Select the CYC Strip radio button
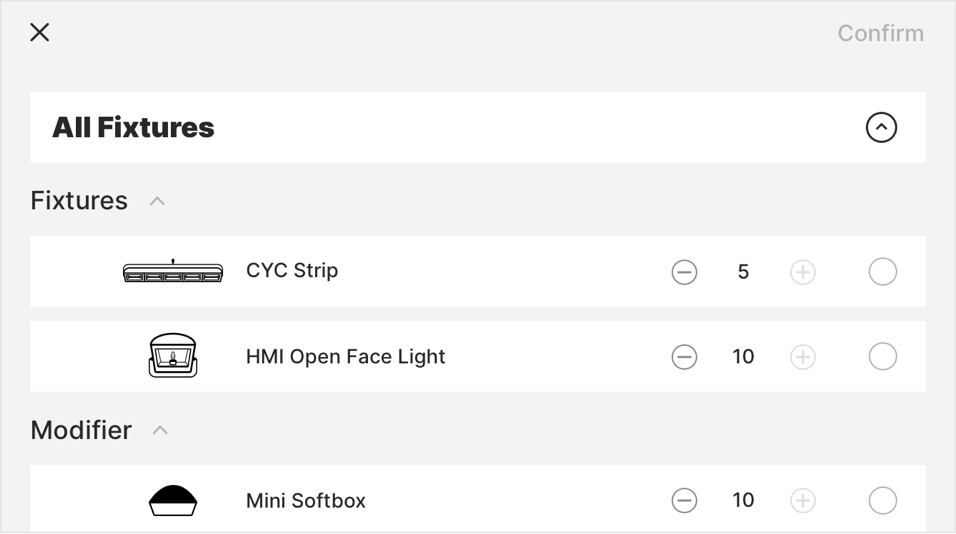 [x=882, y=272]
